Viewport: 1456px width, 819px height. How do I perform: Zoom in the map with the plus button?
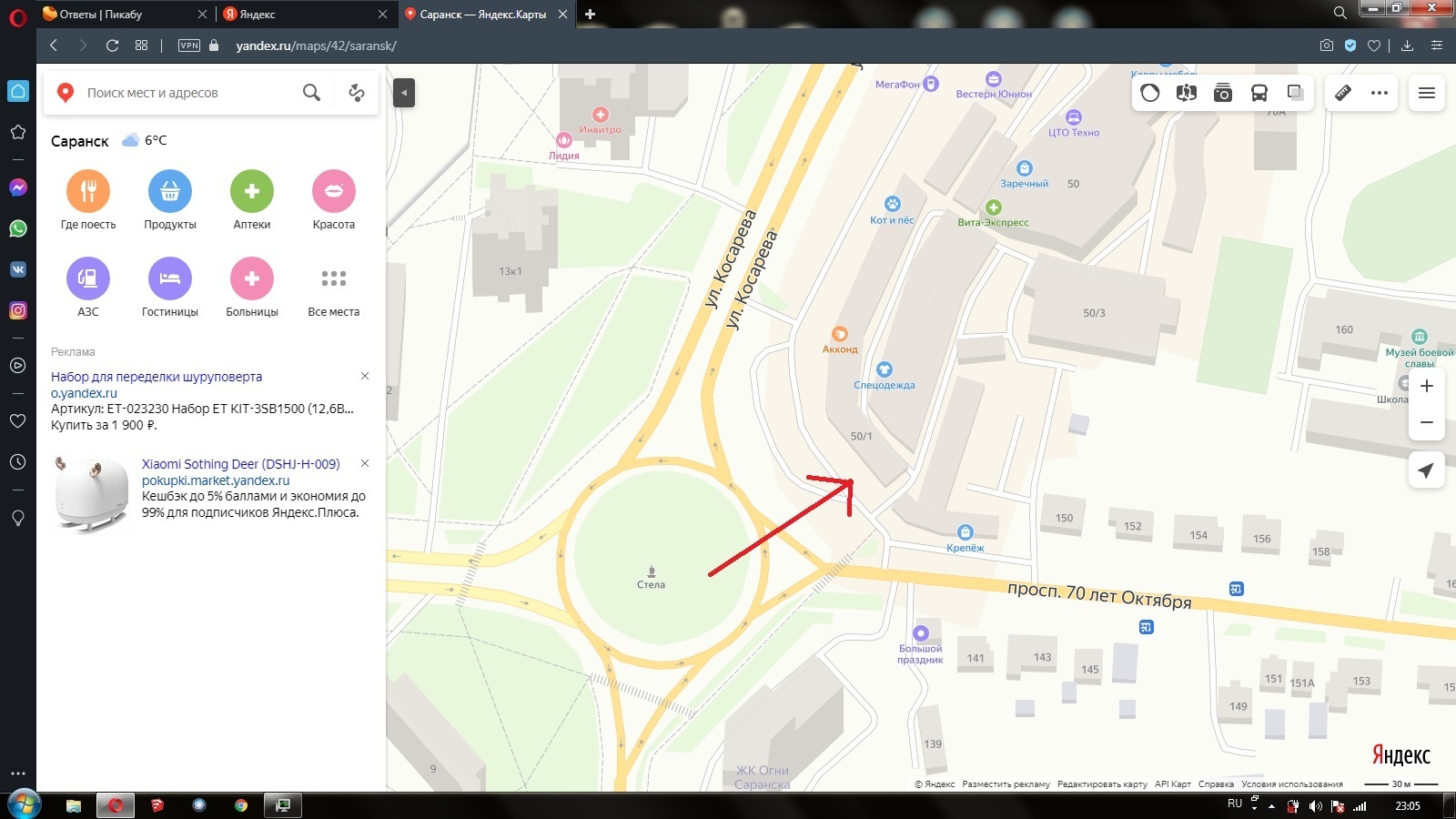(1427, 386)
